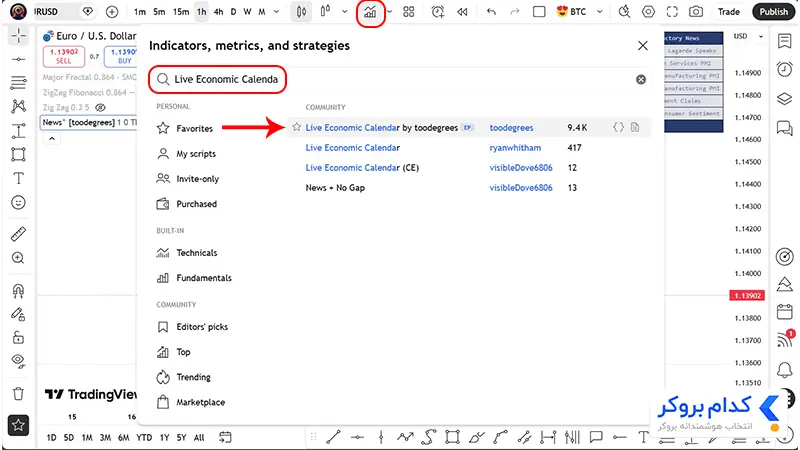Open toodegrees author profile link

pos(511,128)
